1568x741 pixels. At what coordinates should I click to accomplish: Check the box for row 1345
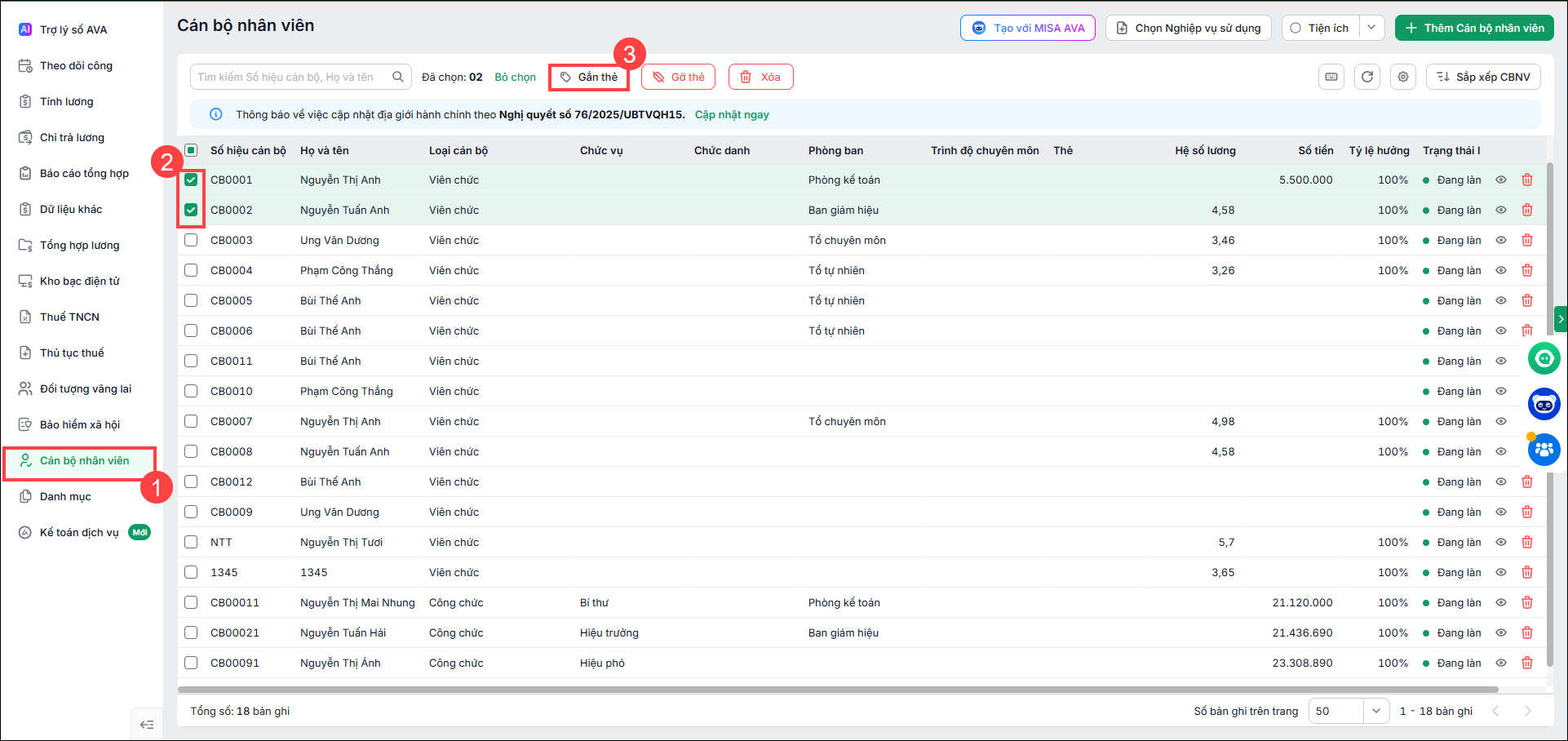[191, 572]
